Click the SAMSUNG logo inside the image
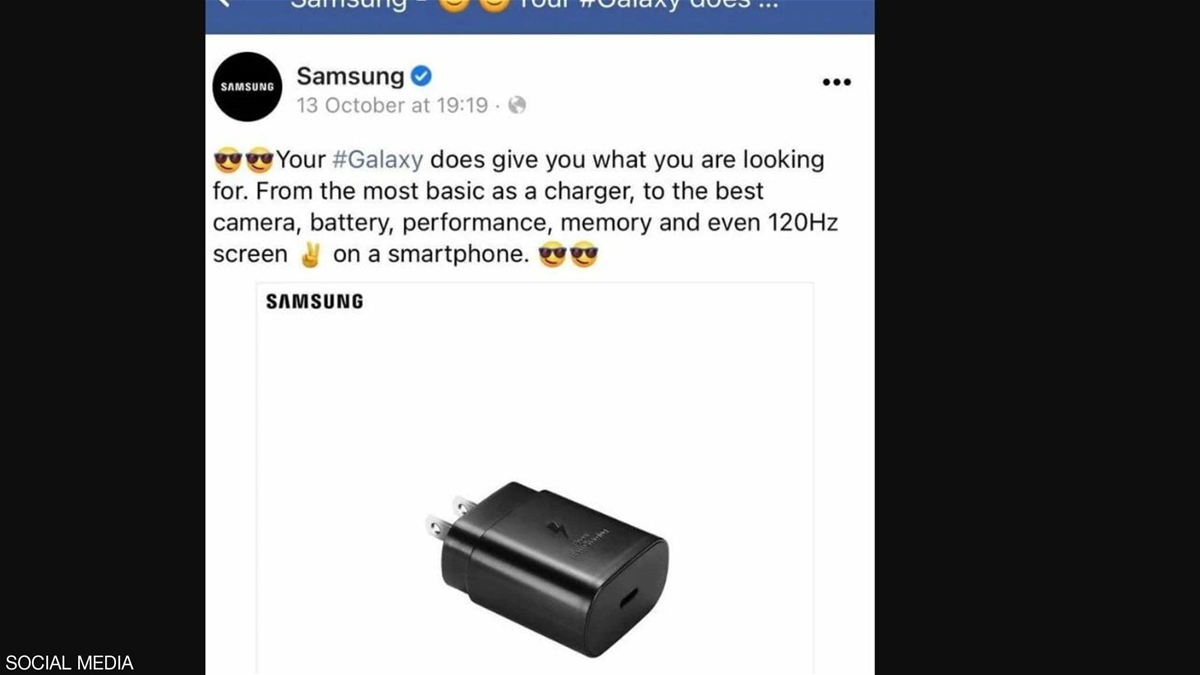Image resolution: width=1200 pixels, height=675 pixels. (315, 301)
